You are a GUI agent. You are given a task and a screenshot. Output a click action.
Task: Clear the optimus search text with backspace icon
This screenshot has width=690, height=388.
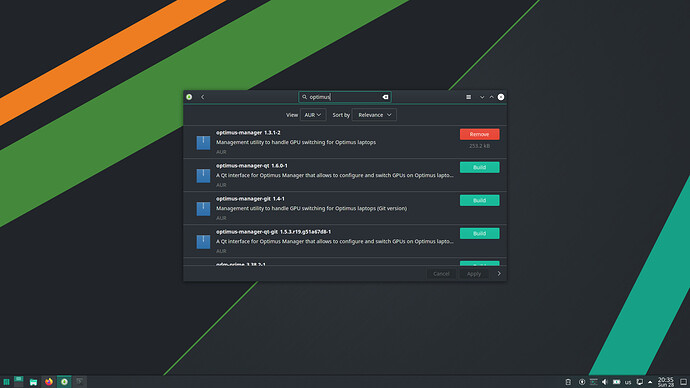coord(385,97)
